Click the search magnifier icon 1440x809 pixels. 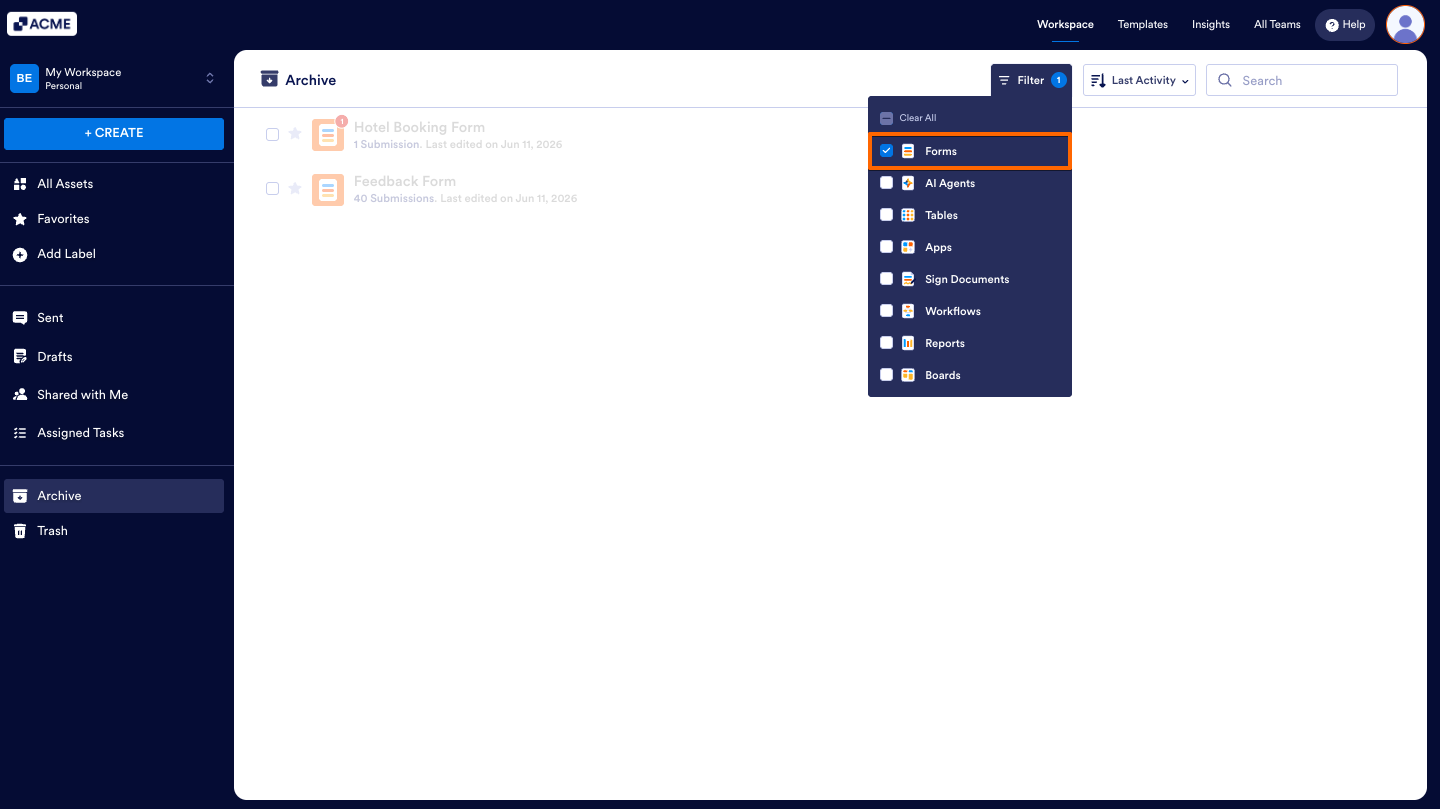click(1225, 81)
